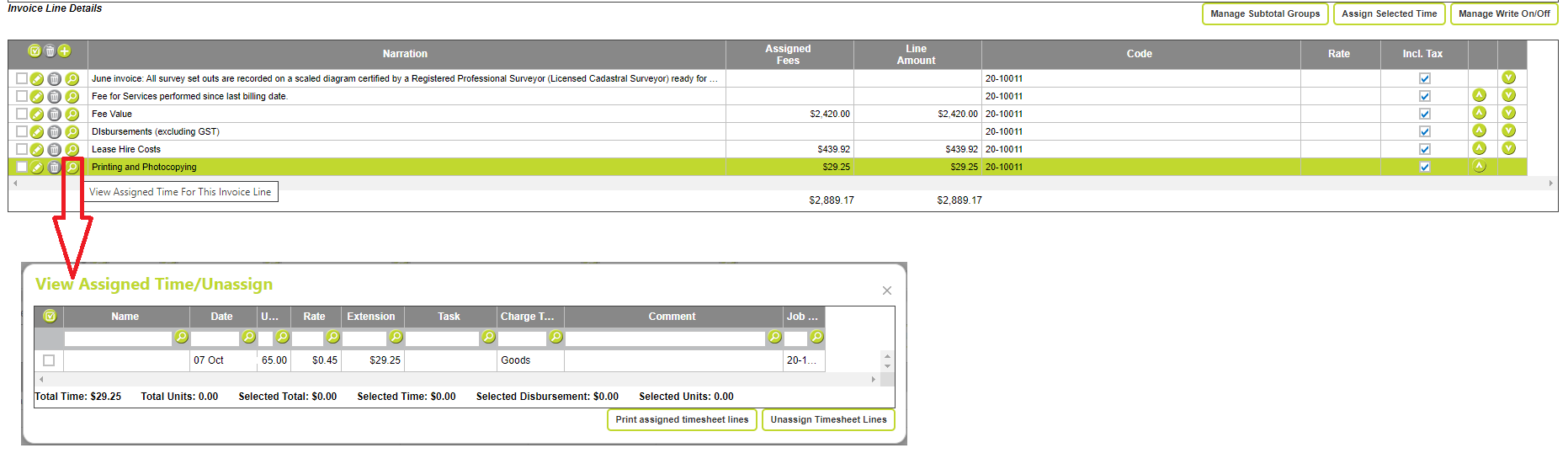This screenshot has height=469, width=1568.
Task: Move Lease Hire Costs line down
Action: (x=1508, y=149)
